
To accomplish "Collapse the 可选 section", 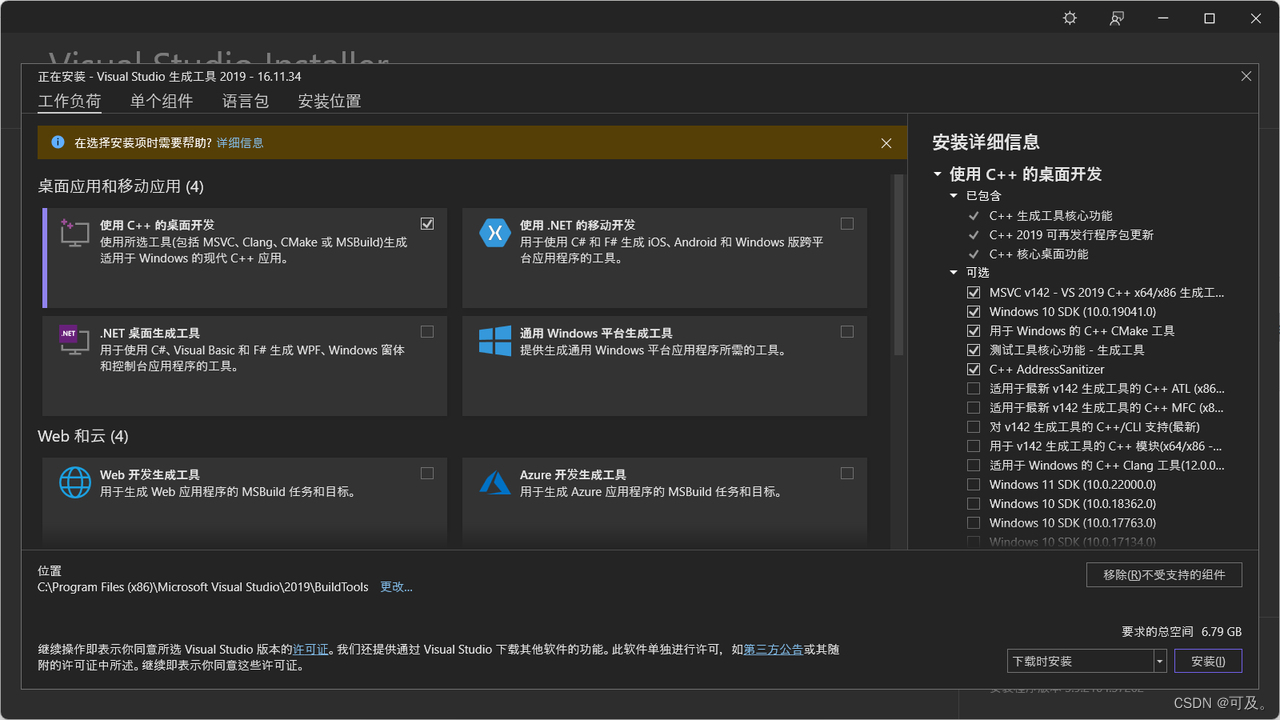I will point(954,273).
